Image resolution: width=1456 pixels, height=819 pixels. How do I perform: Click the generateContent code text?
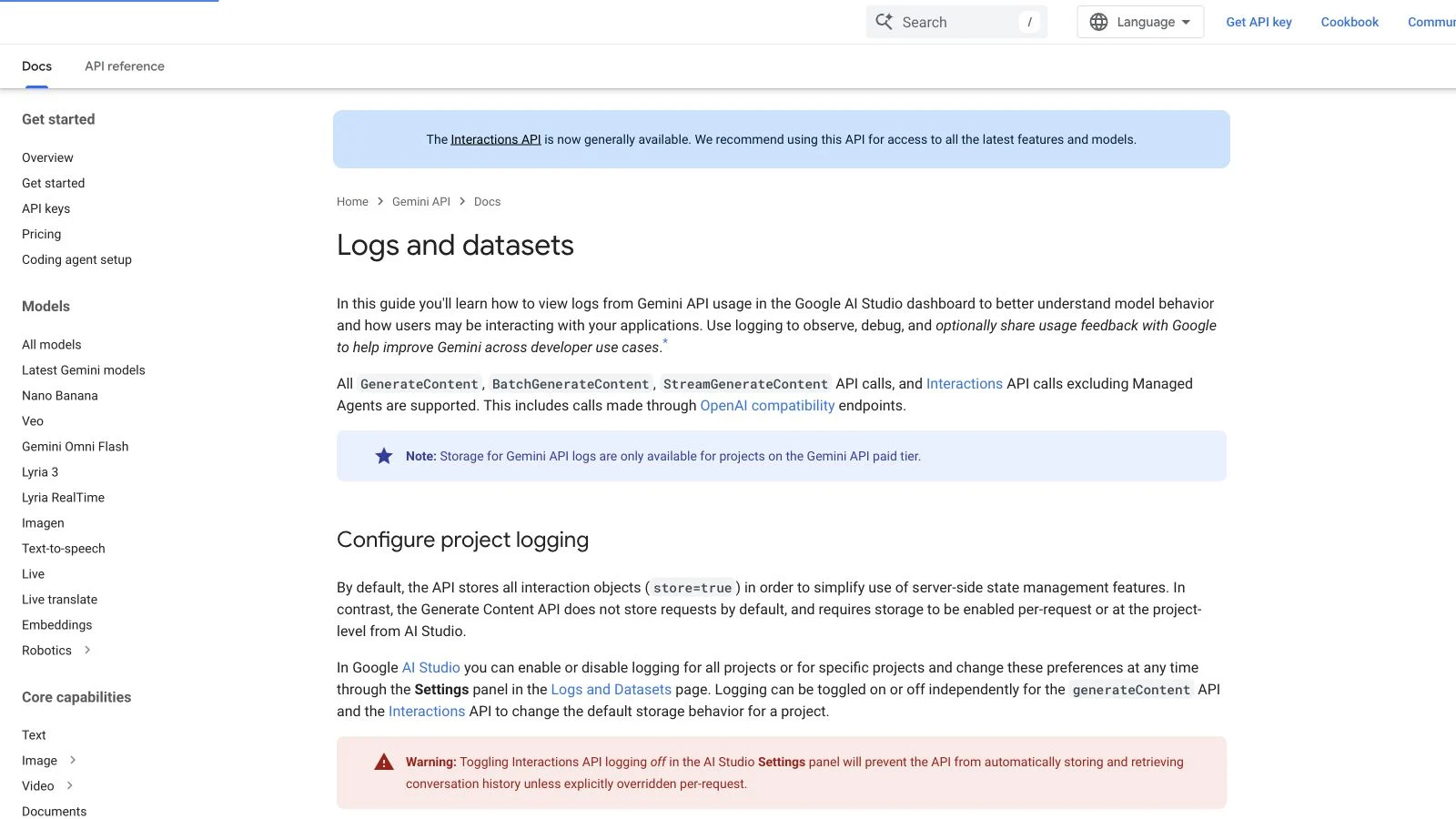tap(1131, 690)
